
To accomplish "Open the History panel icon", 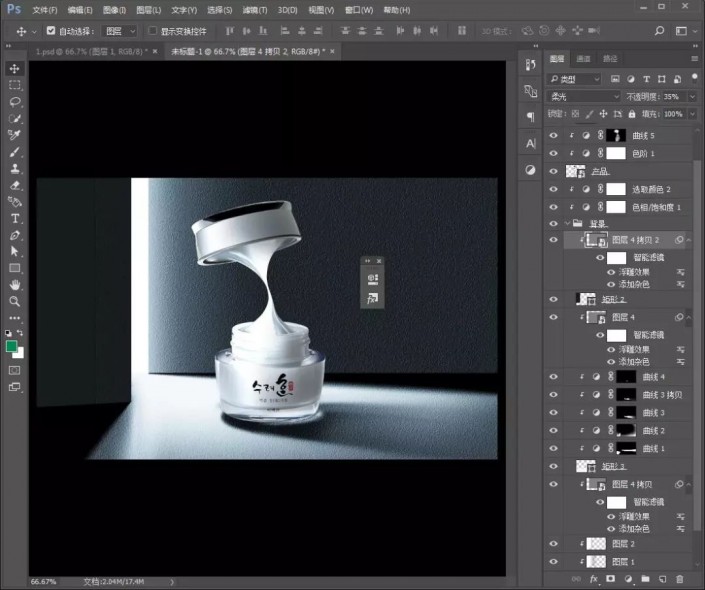I will (x=531, y=65).
